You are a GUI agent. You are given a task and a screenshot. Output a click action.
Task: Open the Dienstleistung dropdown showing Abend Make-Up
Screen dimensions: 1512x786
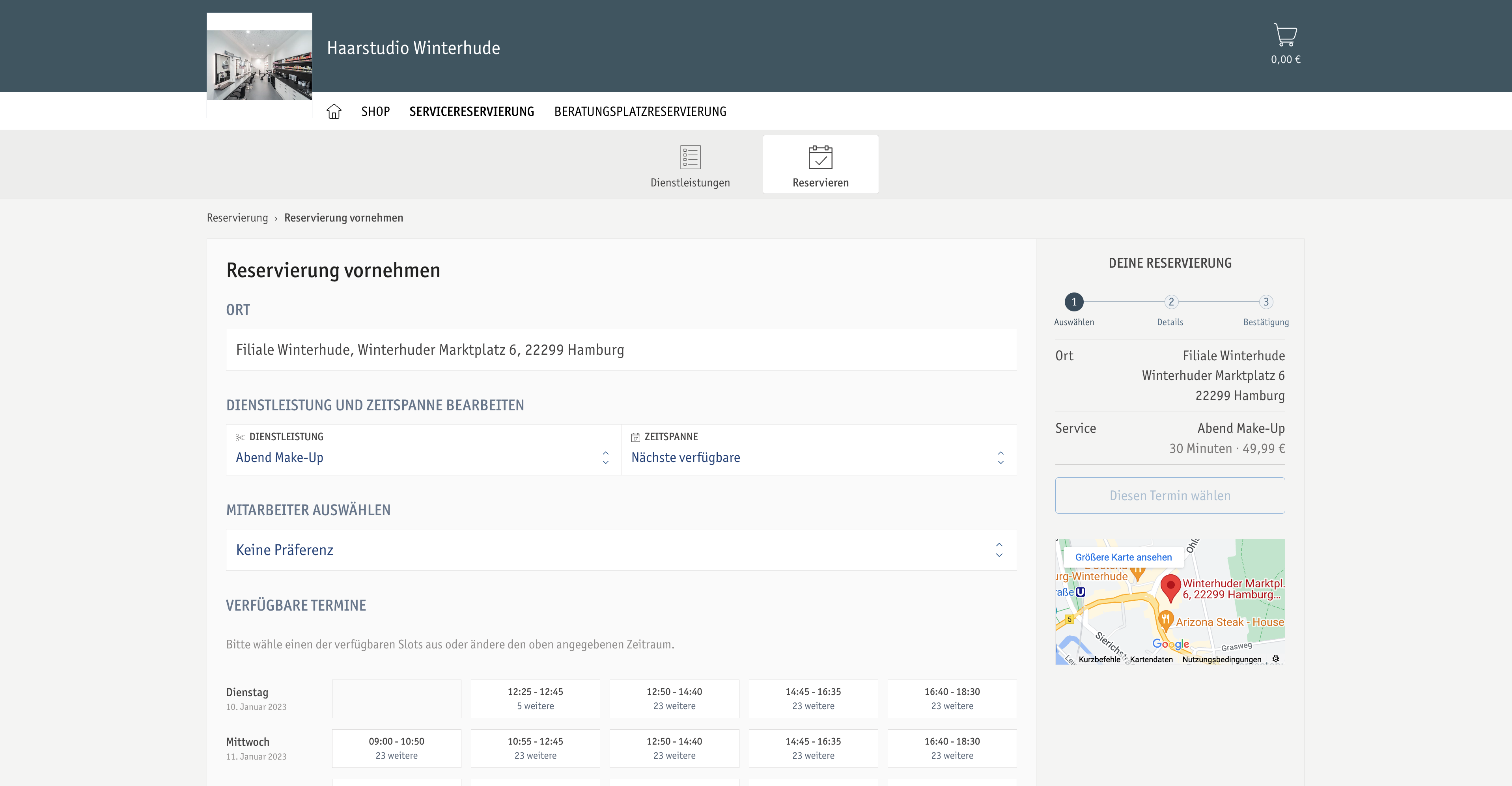click(x=424, y=450)
